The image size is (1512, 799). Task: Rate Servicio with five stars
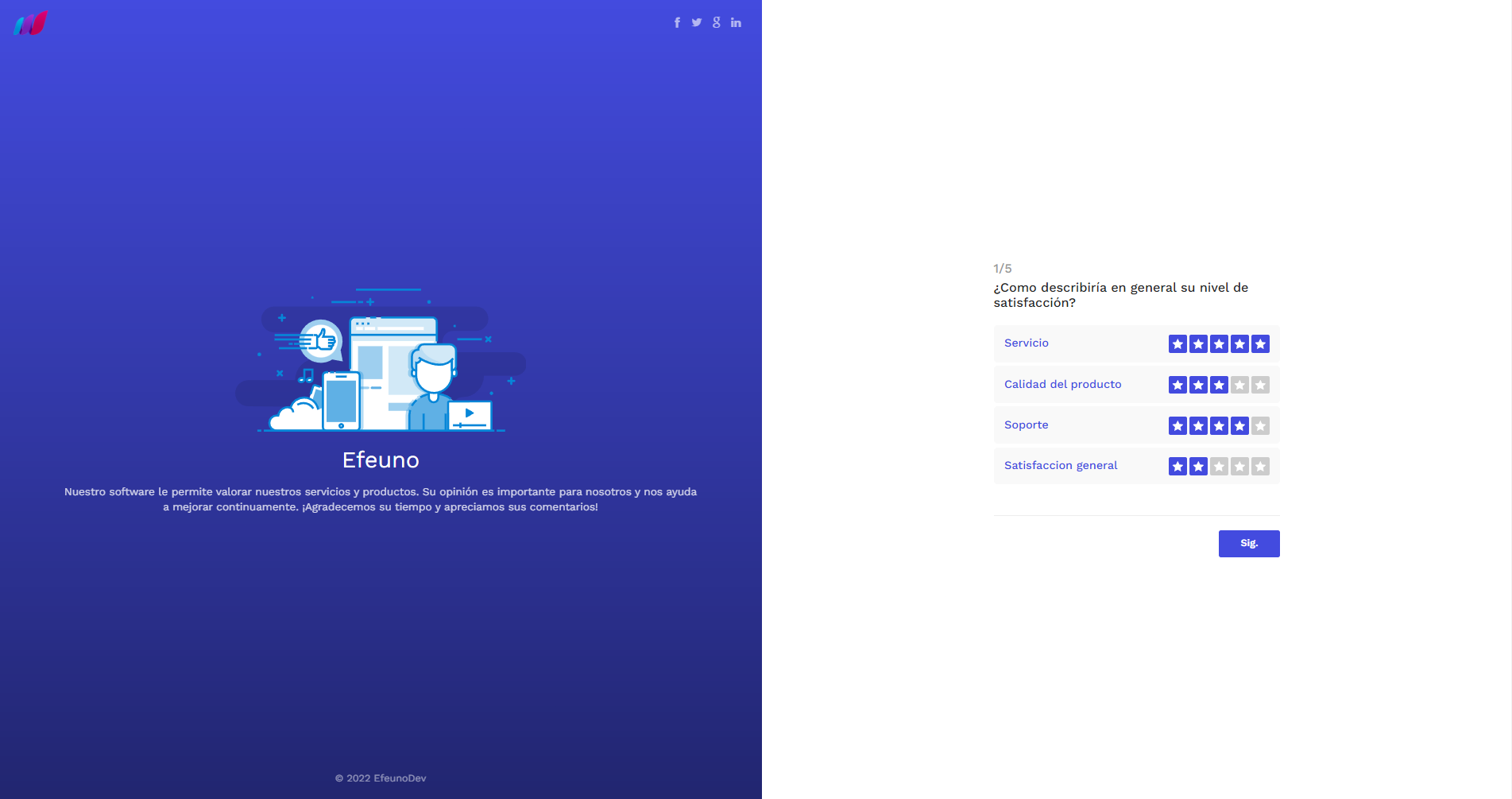[1260, 344]
